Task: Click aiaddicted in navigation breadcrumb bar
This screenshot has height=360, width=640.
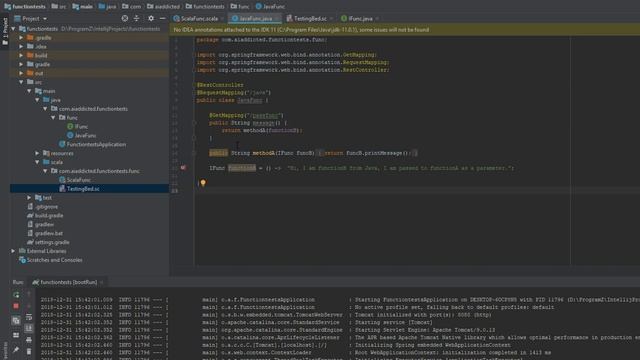Action: (x=164, y=7)
